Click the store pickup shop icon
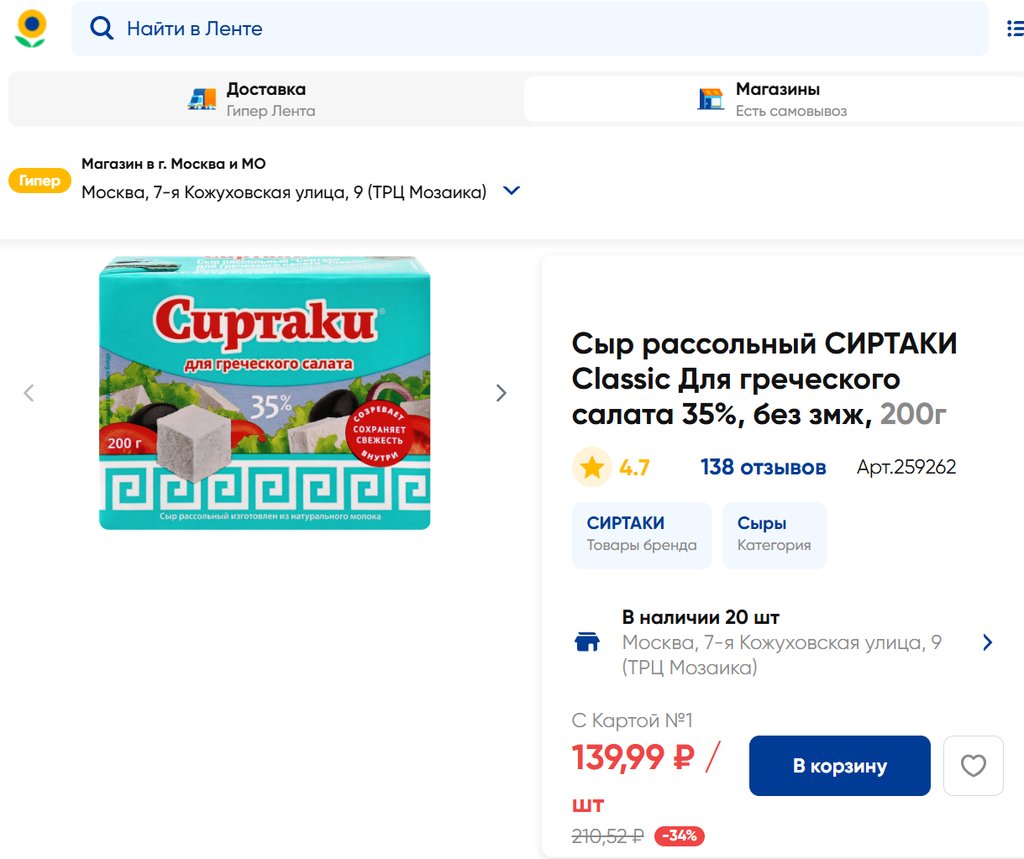The width and height of the screenshot is (1024, 859). click(x=711, y=99)
